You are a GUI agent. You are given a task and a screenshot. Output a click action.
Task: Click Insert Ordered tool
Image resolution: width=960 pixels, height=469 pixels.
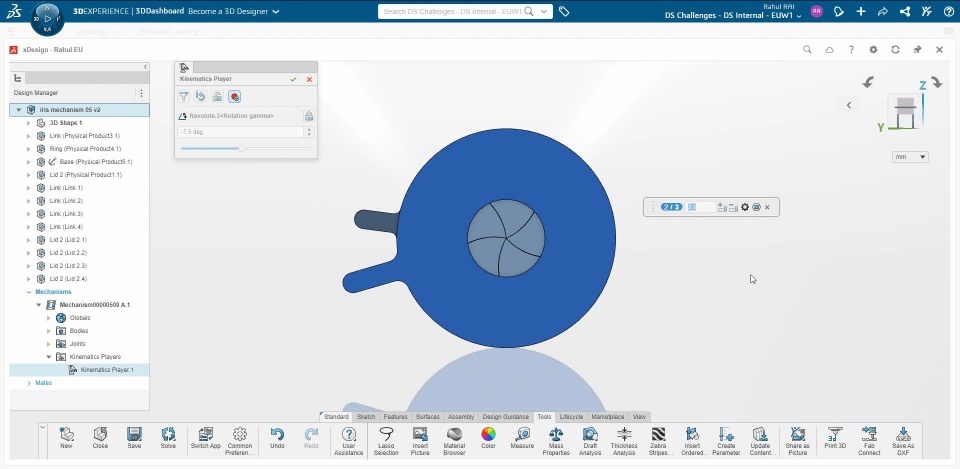(x=692, y=441)
